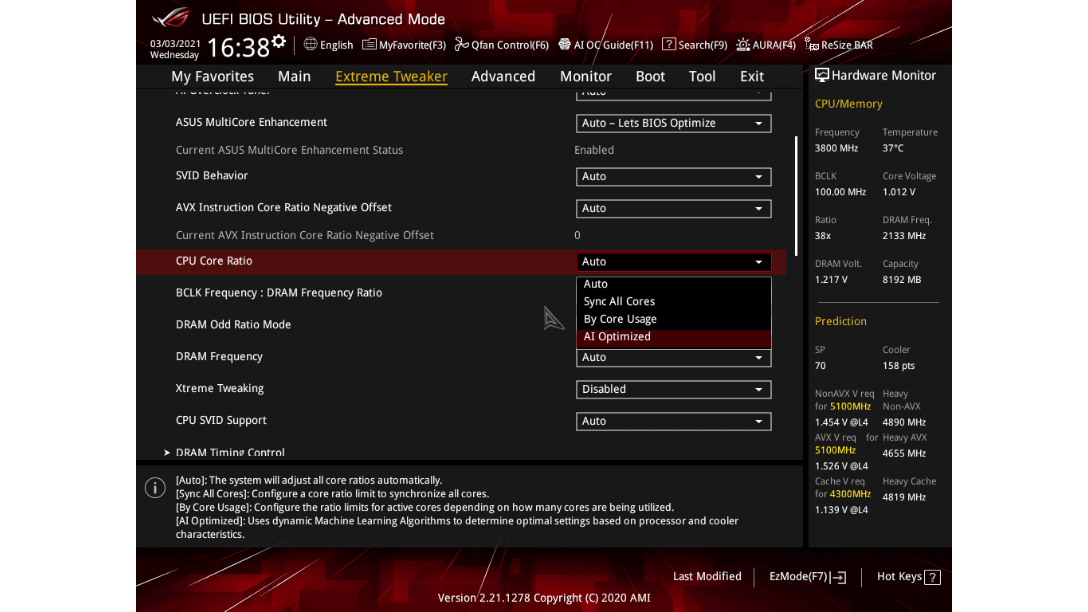Launch AI OC Guide icon
Screen dimensions: 1088x612
(565, 44)
